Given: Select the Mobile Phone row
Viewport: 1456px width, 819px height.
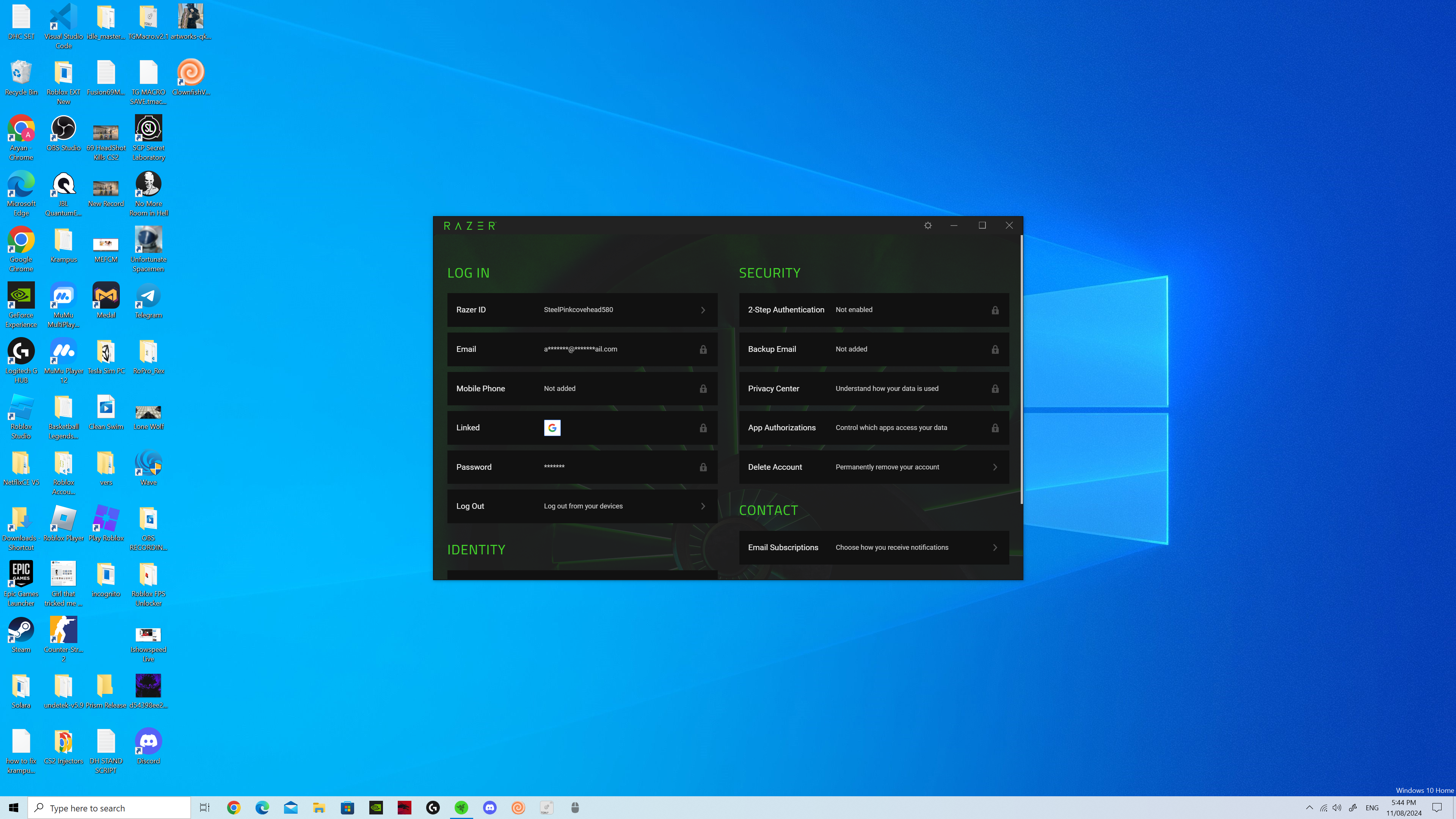Looking at the screenshot, I should (582, 389).
